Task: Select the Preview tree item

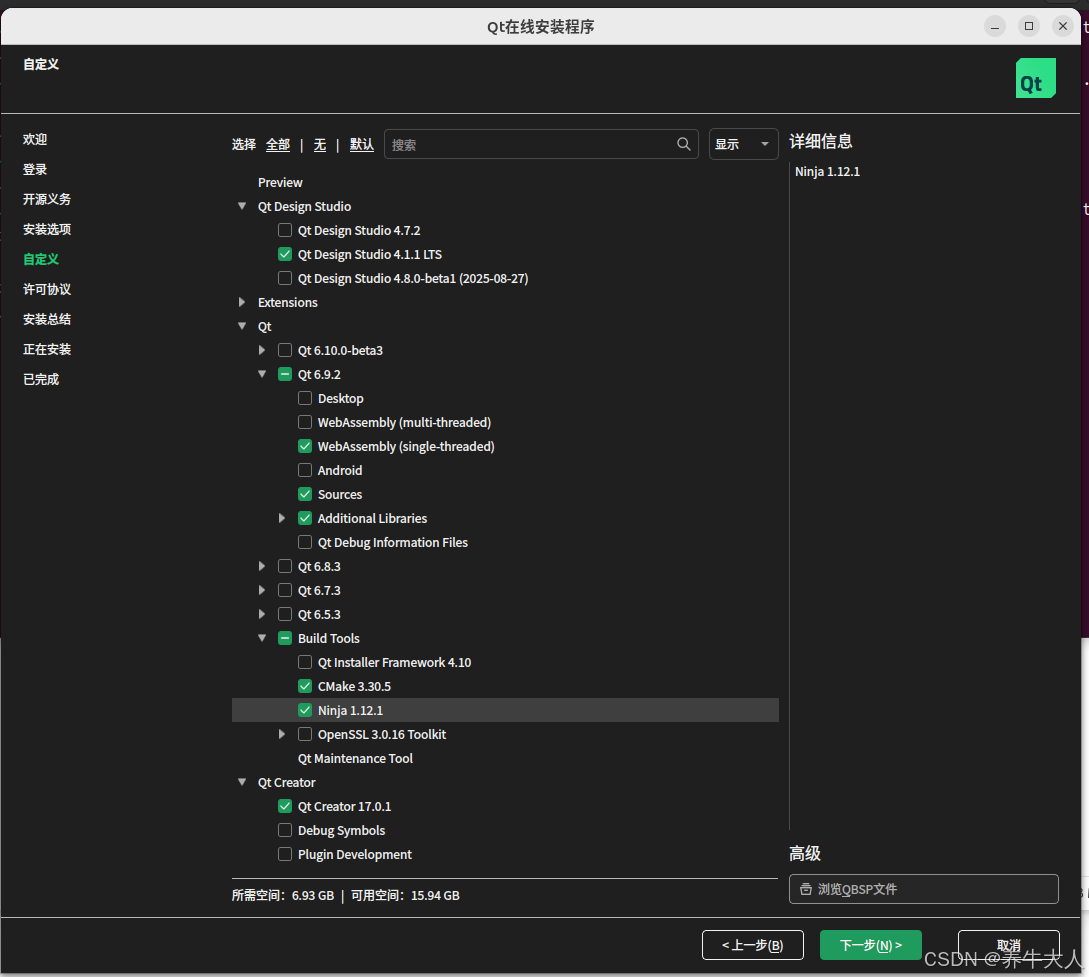Action: click(x=280, y=183)
